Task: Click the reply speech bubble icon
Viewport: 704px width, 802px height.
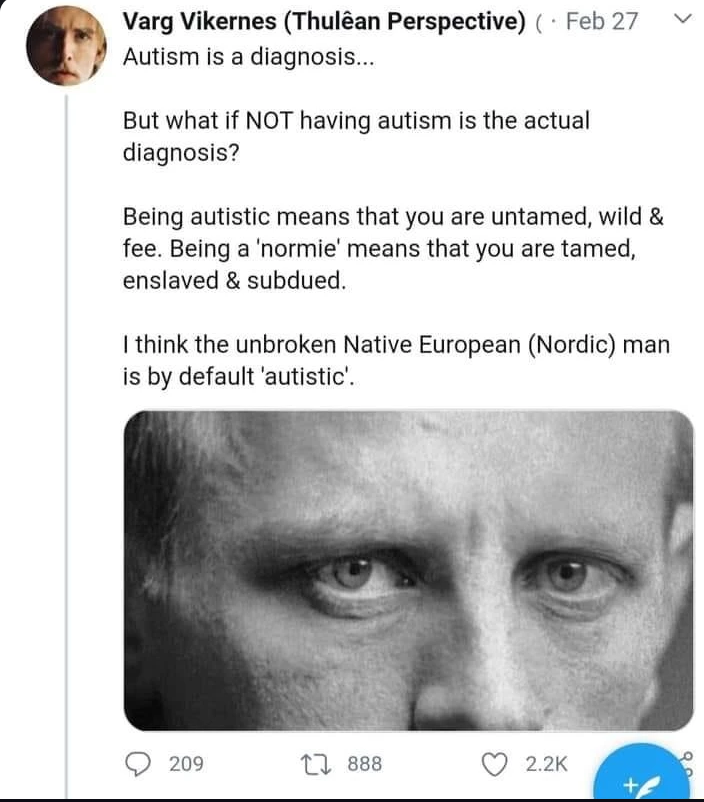Action: point(139,764)
